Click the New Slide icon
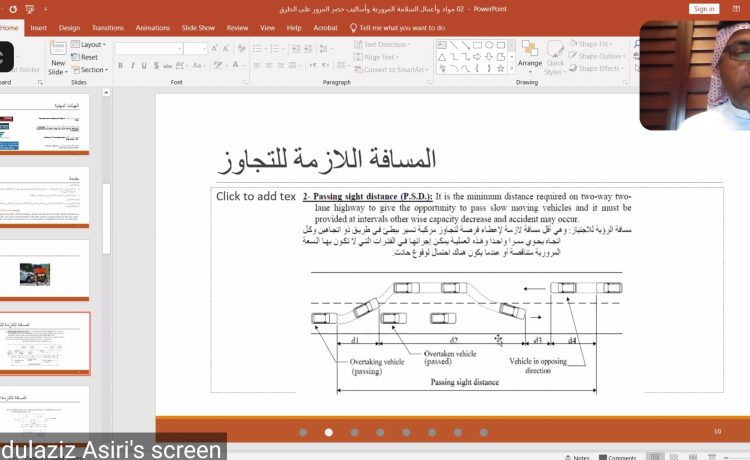 (x=58, y=48)
